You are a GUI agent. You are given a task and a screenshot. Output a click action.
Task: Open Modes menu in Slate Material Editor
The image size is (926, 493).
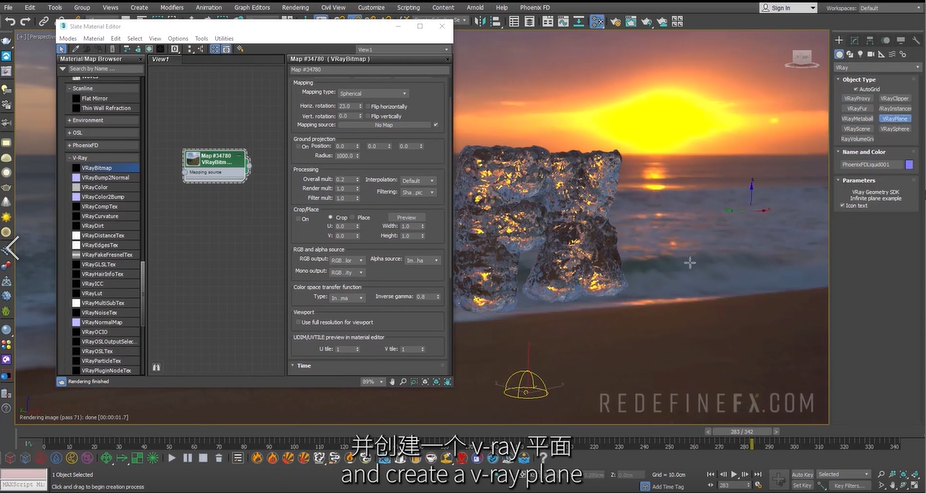coord(68,38)
